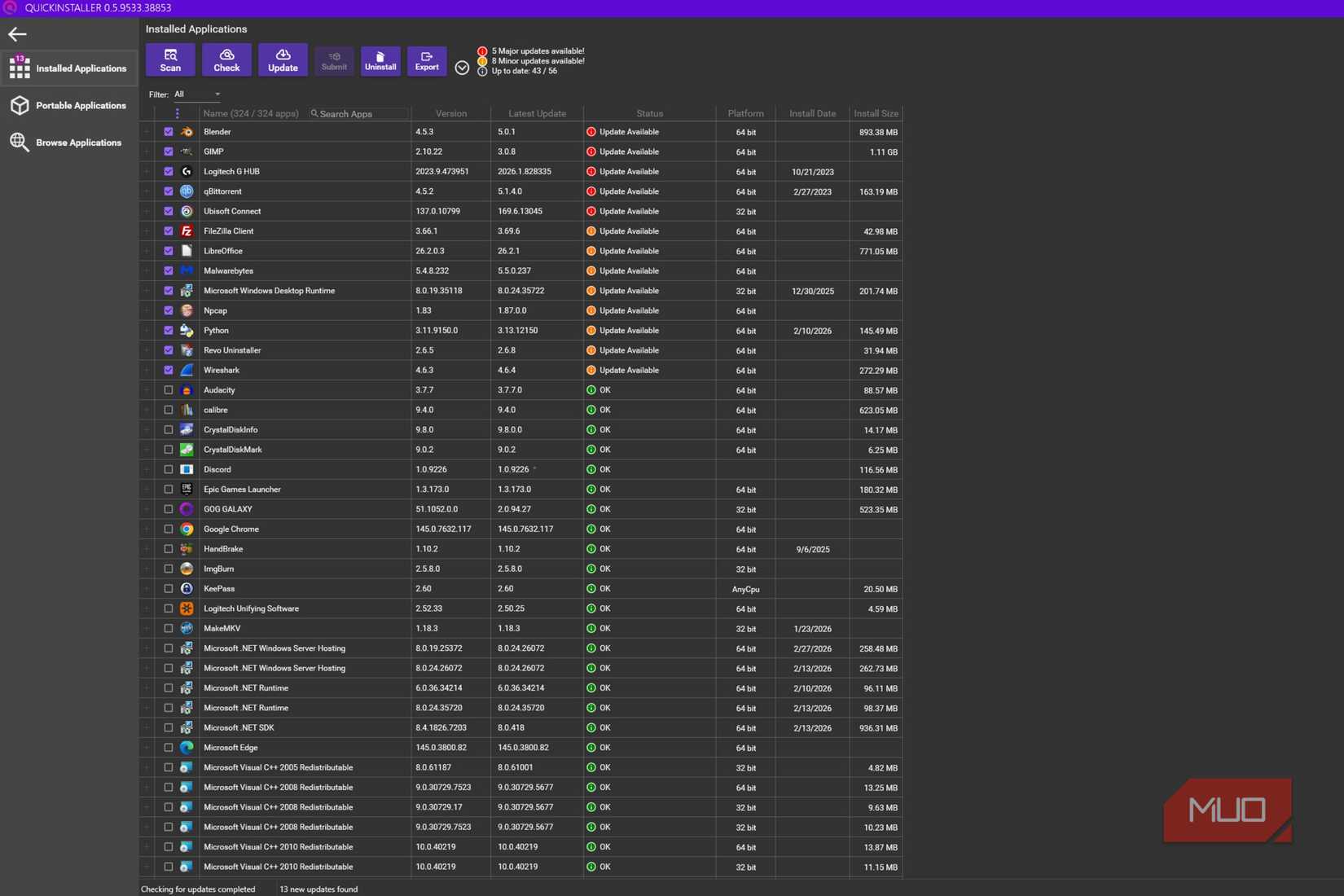The image size is (1344, 896).
Task: Start updates with the Update button
Action: point(283,60)
